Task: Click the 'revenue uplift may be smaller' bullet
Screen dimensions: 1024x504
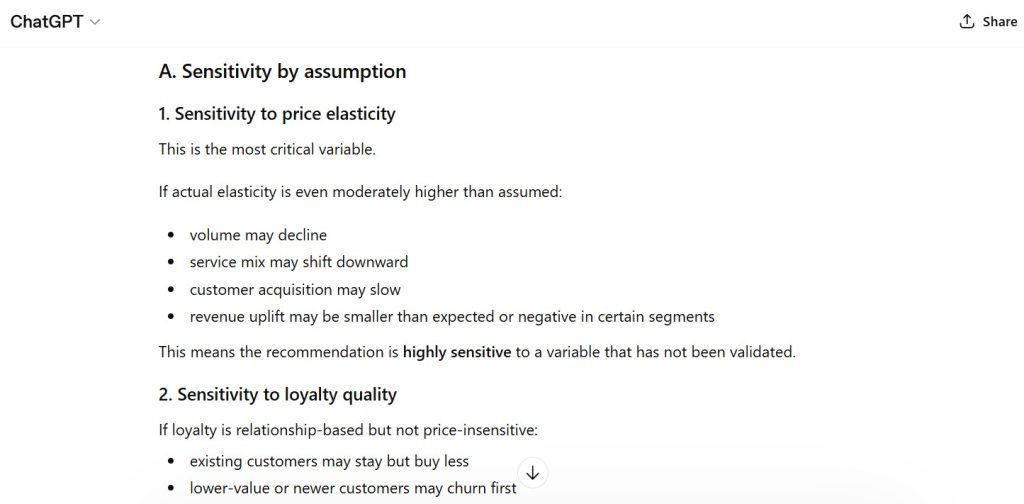Action: coord(452,317)
